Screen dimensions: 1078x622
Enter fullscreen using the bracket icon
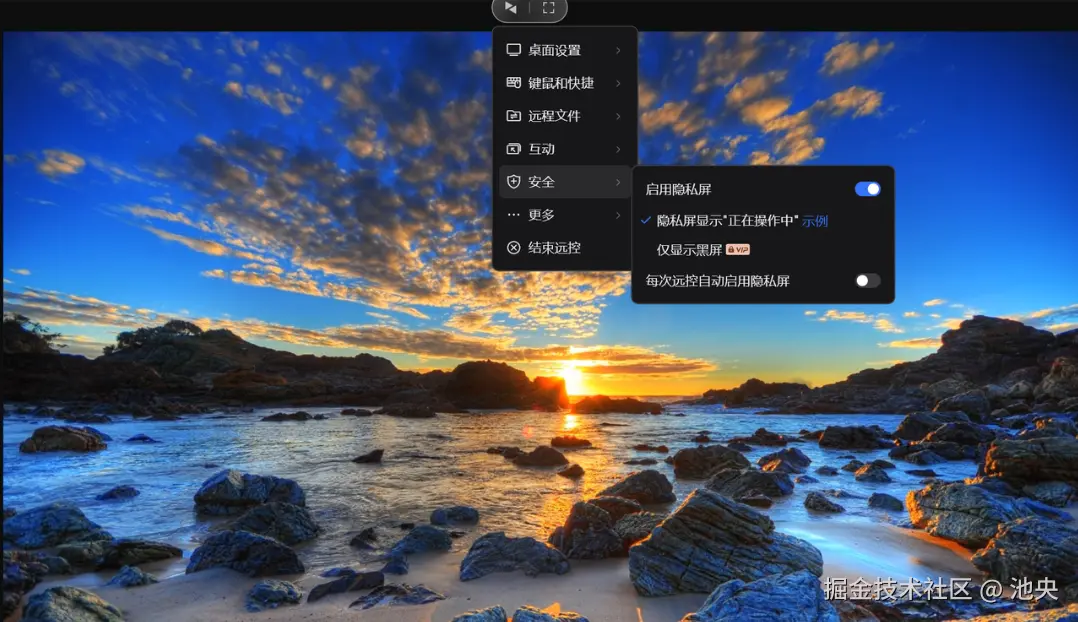pyautogui.click(x=546, y=8)
